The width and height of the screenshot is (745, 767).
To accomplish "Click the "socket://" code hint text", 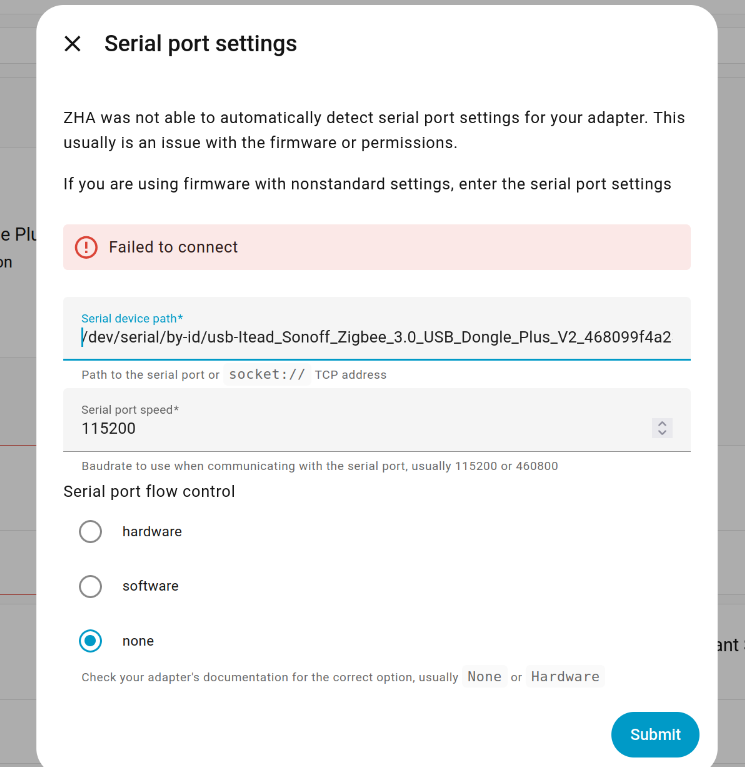I will pos(267,374).
